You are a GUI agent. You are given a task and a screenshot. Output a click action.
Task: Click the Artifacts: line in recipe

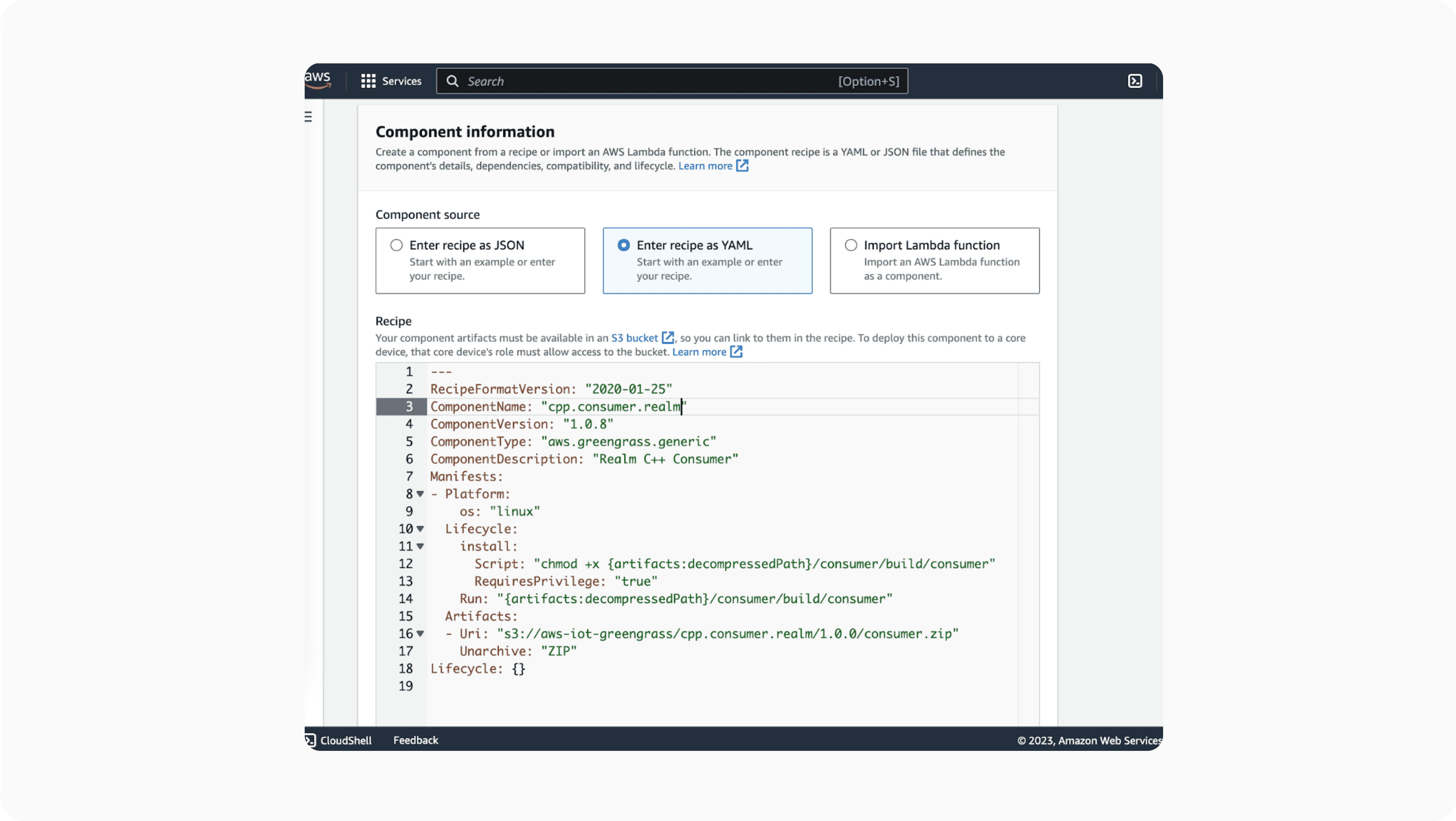[x=481, y=616]
